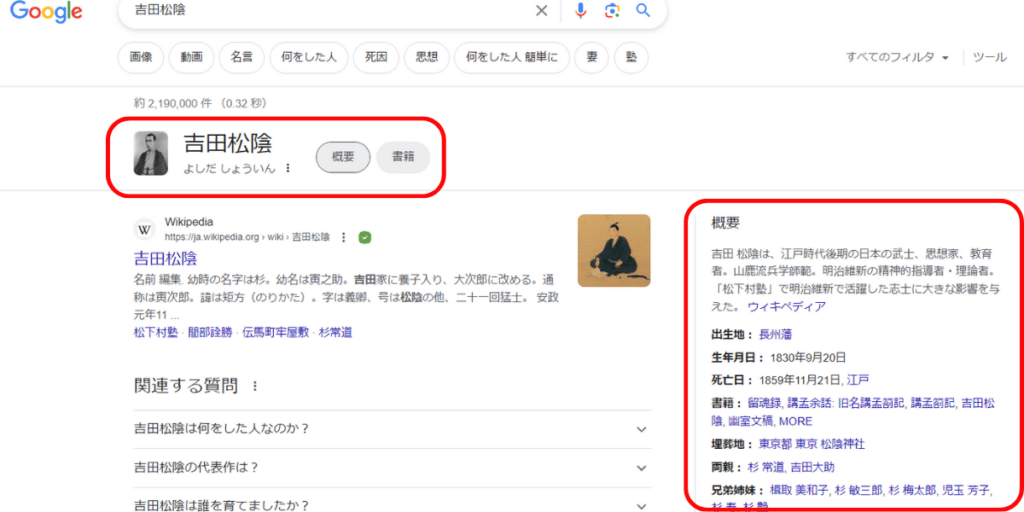This screenshot has width=1024, height=512.
Task: Expand 吉田松陰は誰を育てましたか？ question
Action: (x=392, y=505)
